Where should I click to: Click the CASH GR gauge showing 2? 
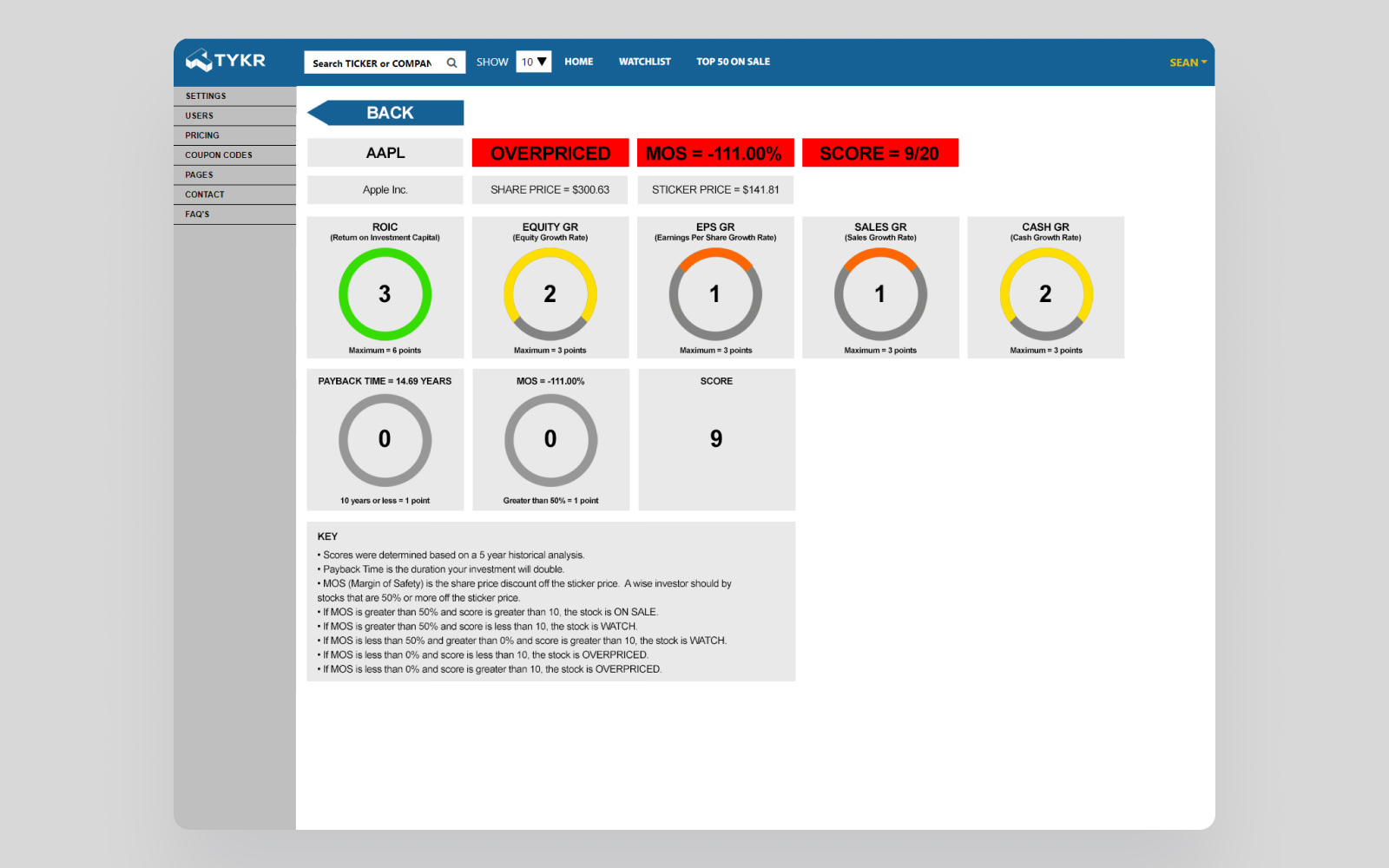[x=1046, y=294]
